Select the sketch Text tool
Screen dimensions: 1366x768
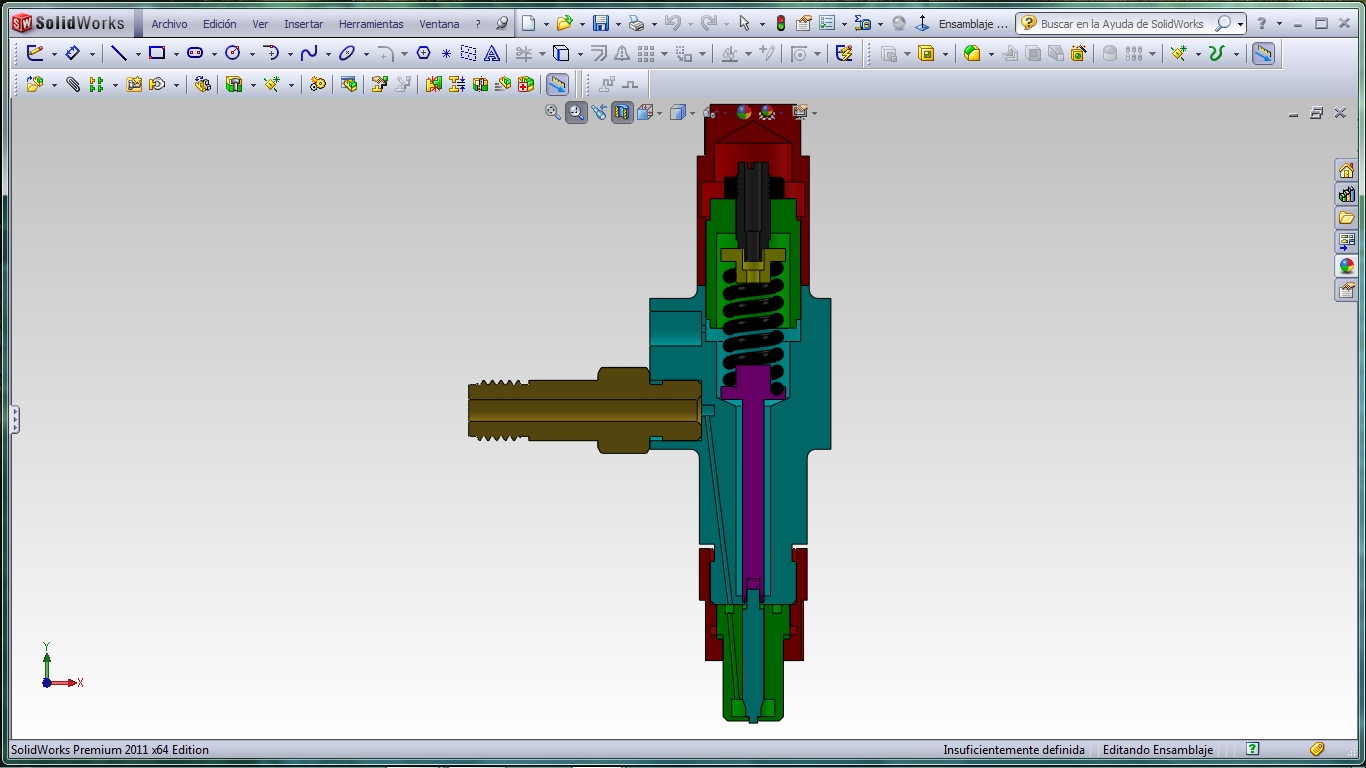(492, 54)
